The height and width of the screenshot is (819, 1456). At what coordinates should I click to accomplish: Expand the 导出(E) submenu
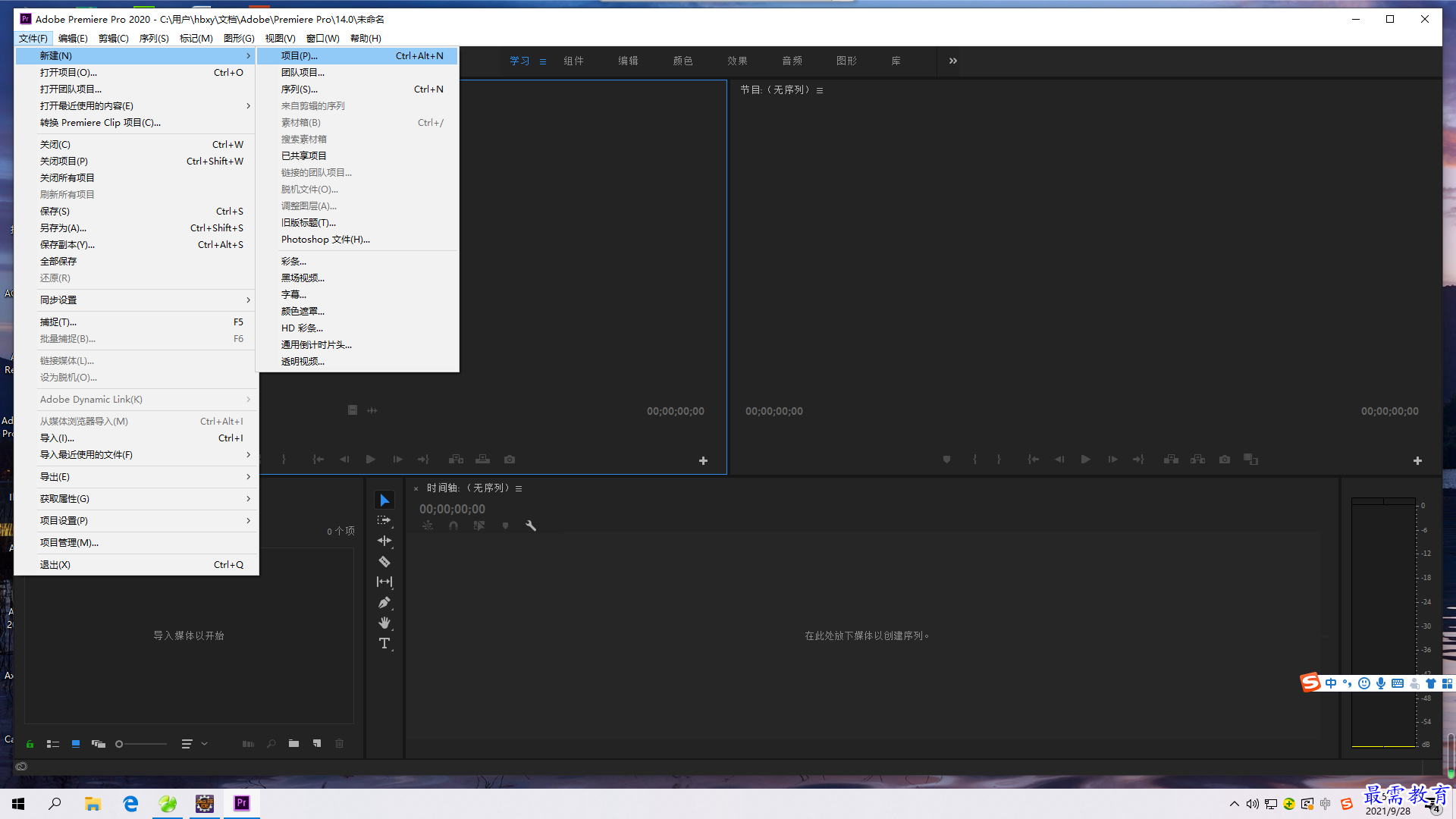136,477
